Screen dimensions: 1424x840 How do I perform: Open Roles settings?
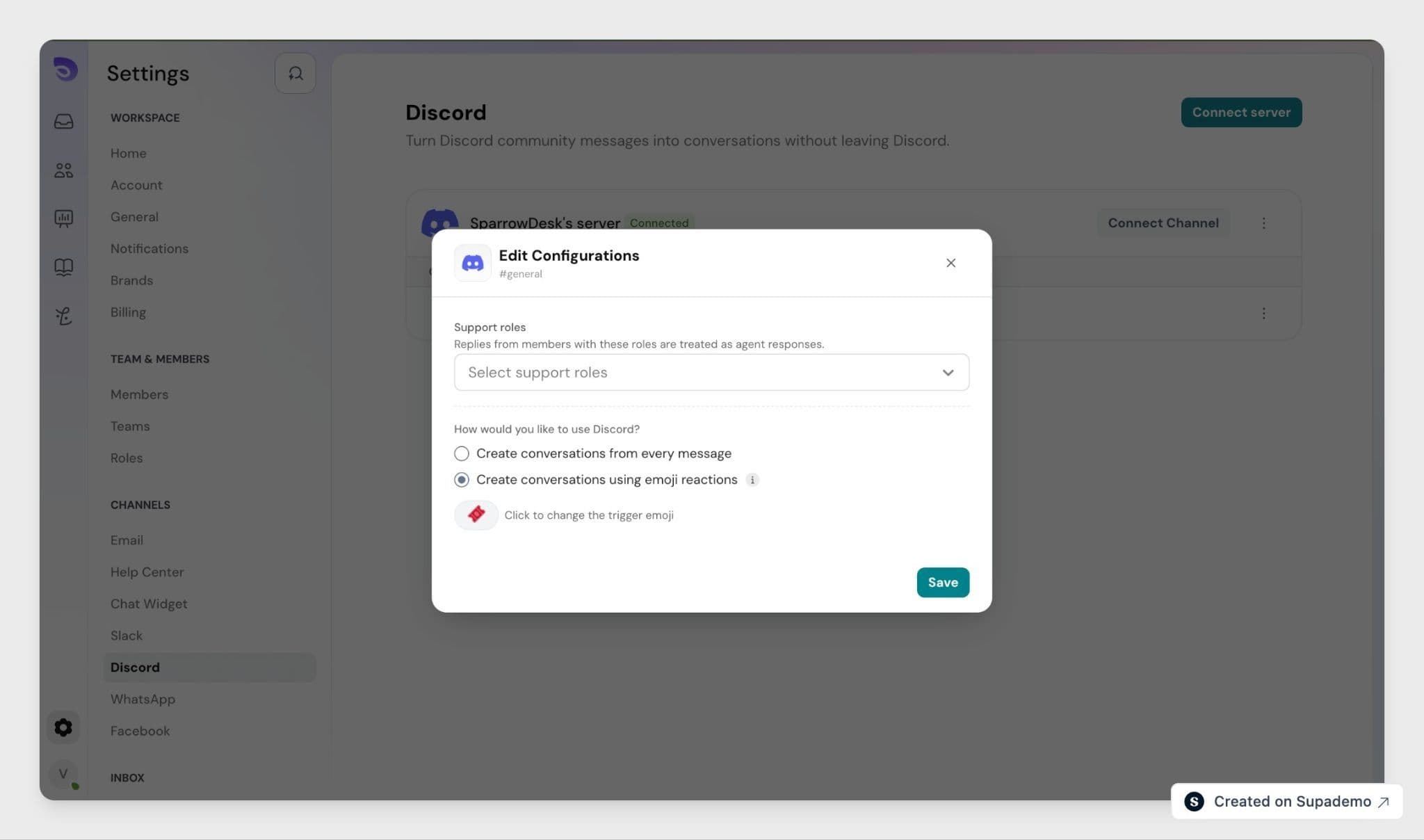[127, 458]
